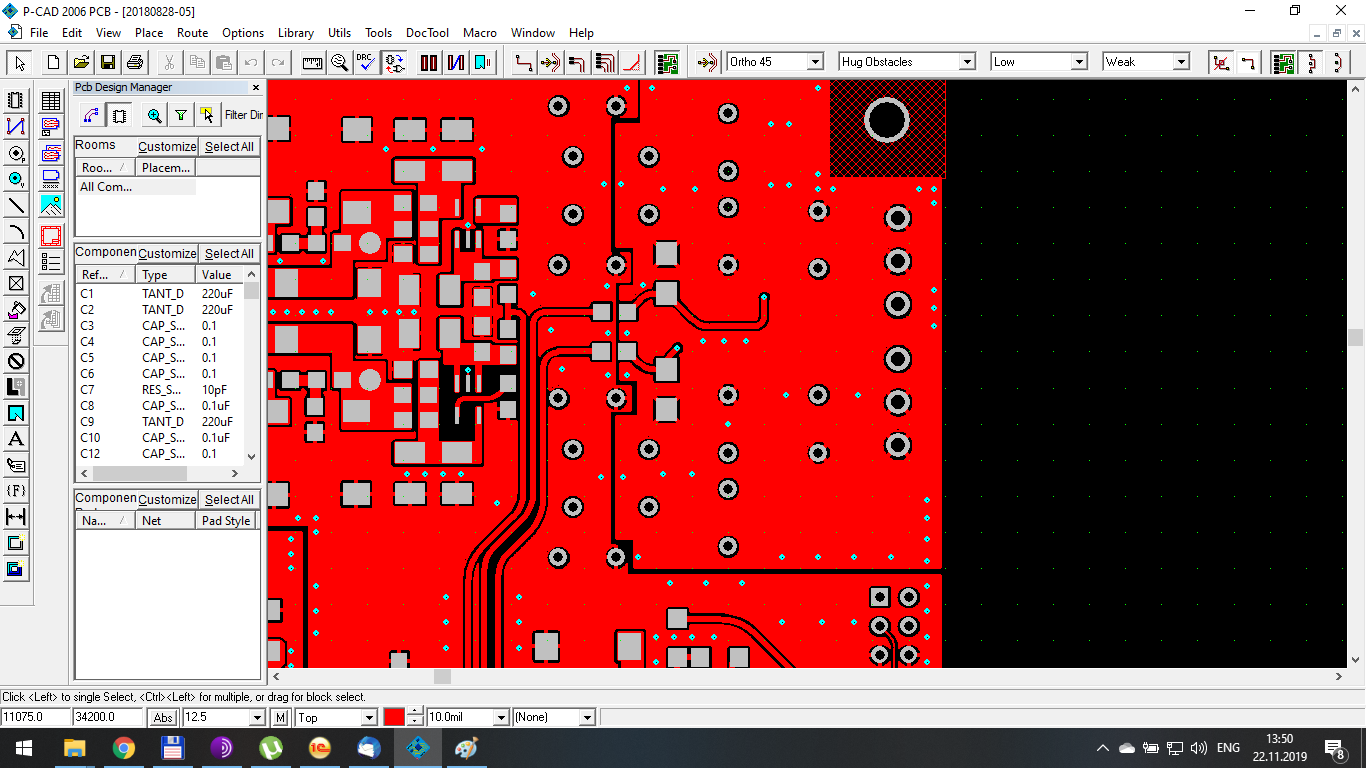Toggle select mode icon in Design Manager
1366x768 pixels.
click(x=206, y=115)
